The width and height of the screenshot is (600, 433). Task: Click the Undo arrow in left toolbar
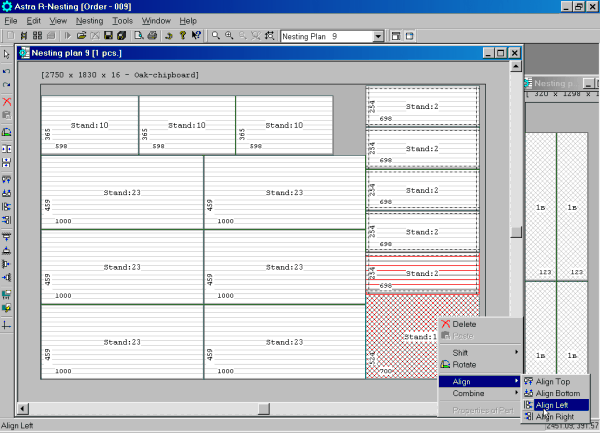pos(8,71)
